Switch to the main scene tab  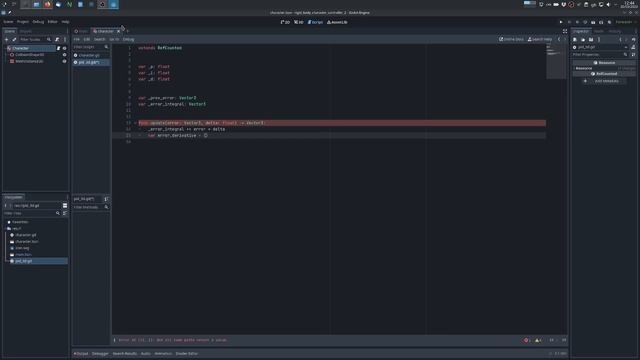tap(81, 31)
